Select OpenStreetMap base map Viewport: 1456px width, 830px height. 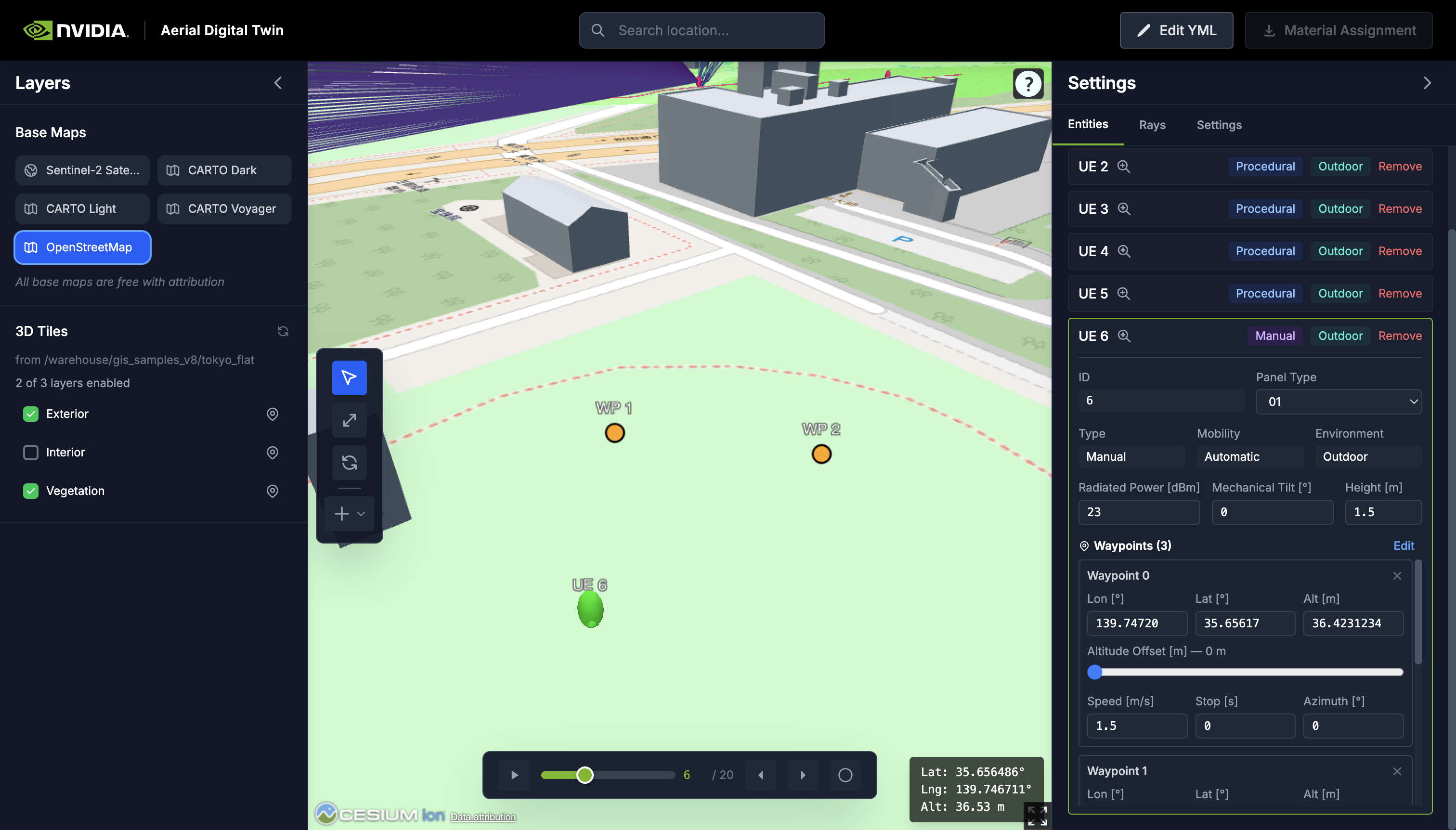click(x=83, y=247)
